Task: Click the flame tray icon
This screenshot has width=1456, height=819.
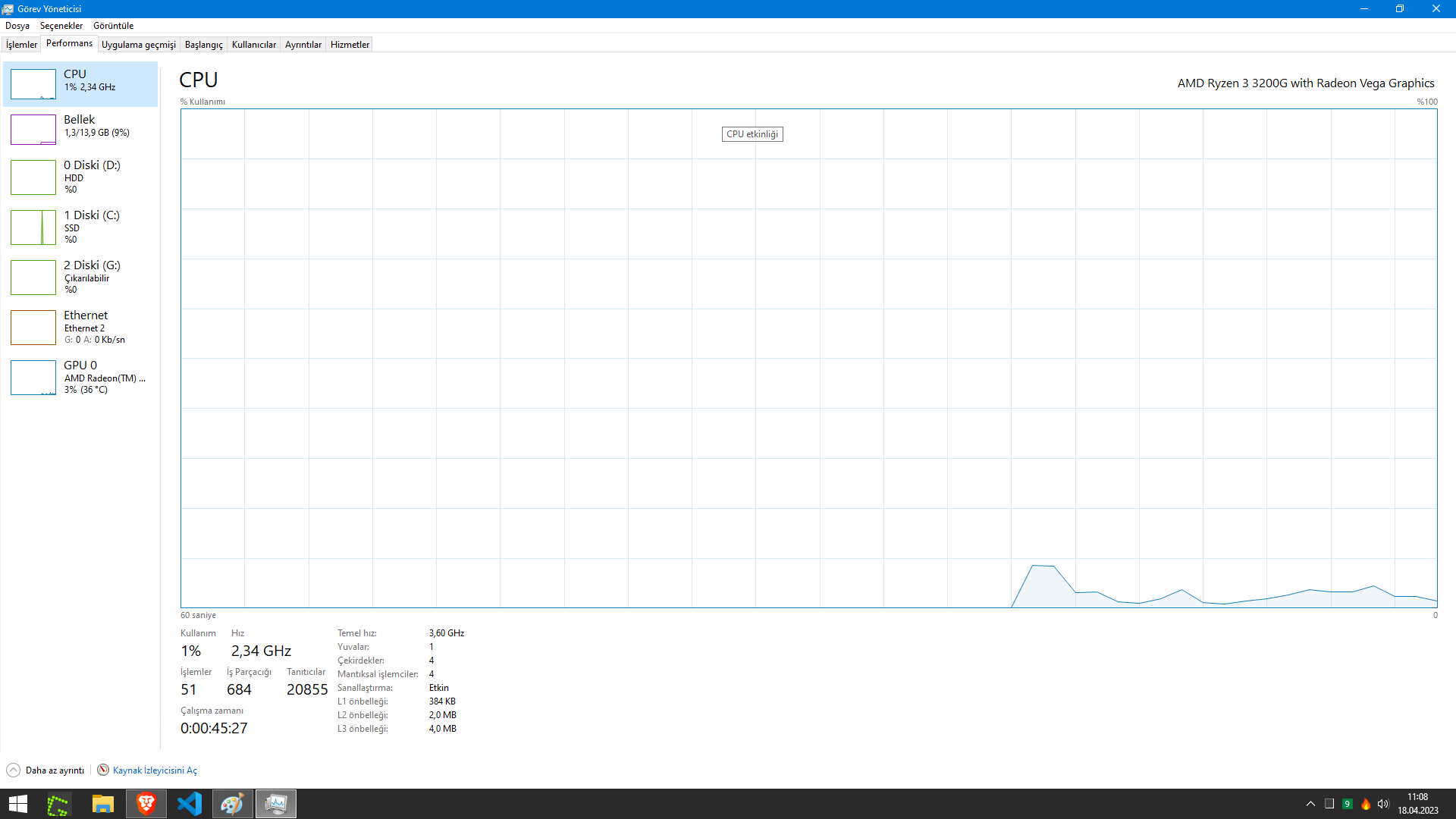Action: pyautogui.click(x=1366, y=804)
